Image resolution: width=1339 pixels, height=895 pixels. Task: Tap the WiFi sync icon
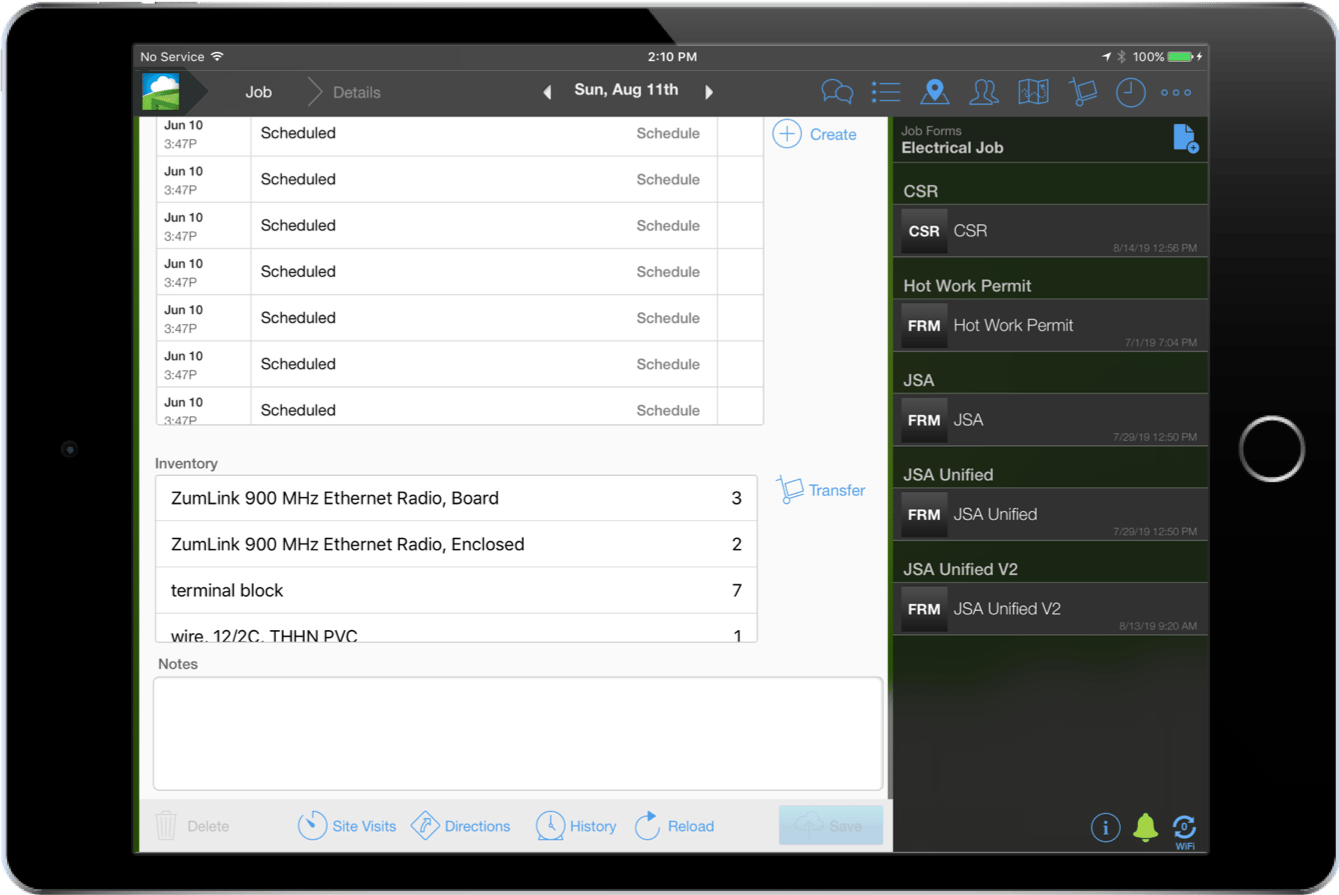[1184, 828]
